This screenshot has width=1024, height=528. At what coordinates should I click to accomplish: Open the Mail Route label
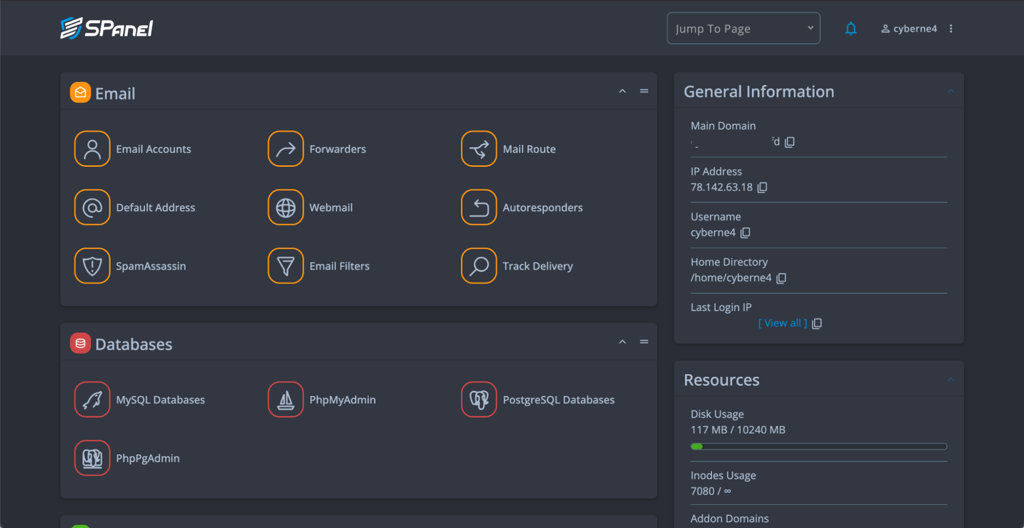pyautogui.click(x=529, y=149)
